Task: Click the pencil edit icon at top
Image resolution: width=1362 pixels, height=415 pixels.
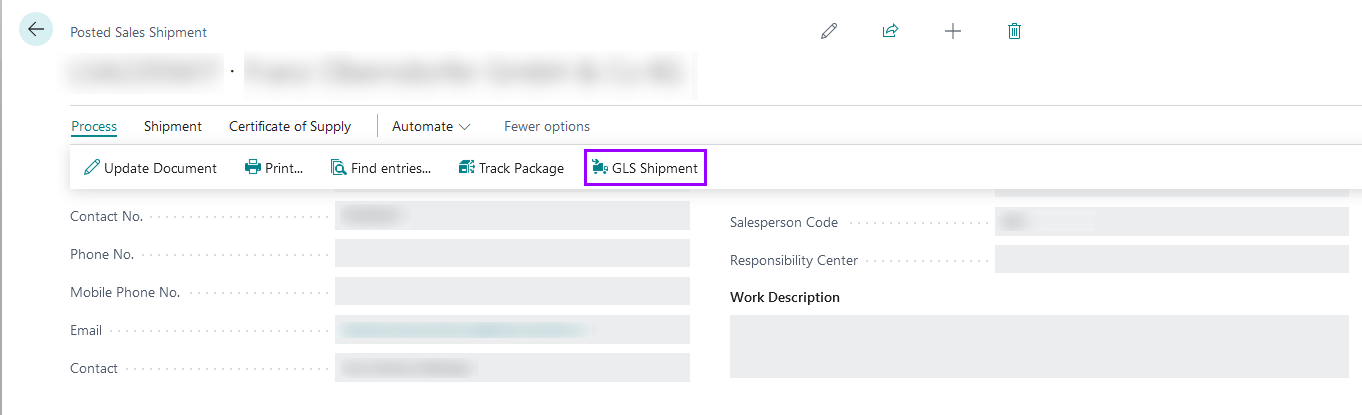Action: point(829,31)
